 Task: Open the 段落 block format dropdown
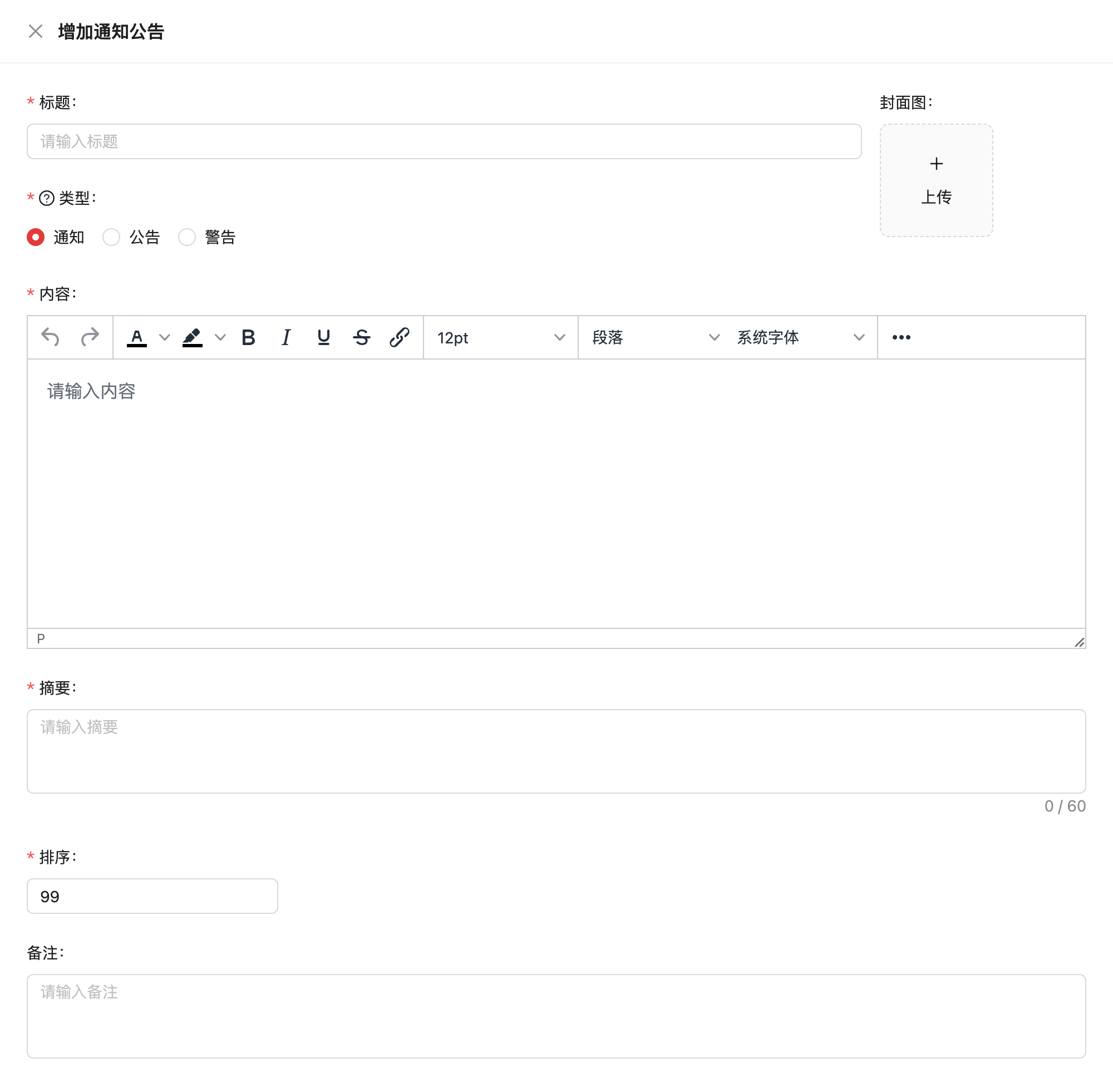656,337
